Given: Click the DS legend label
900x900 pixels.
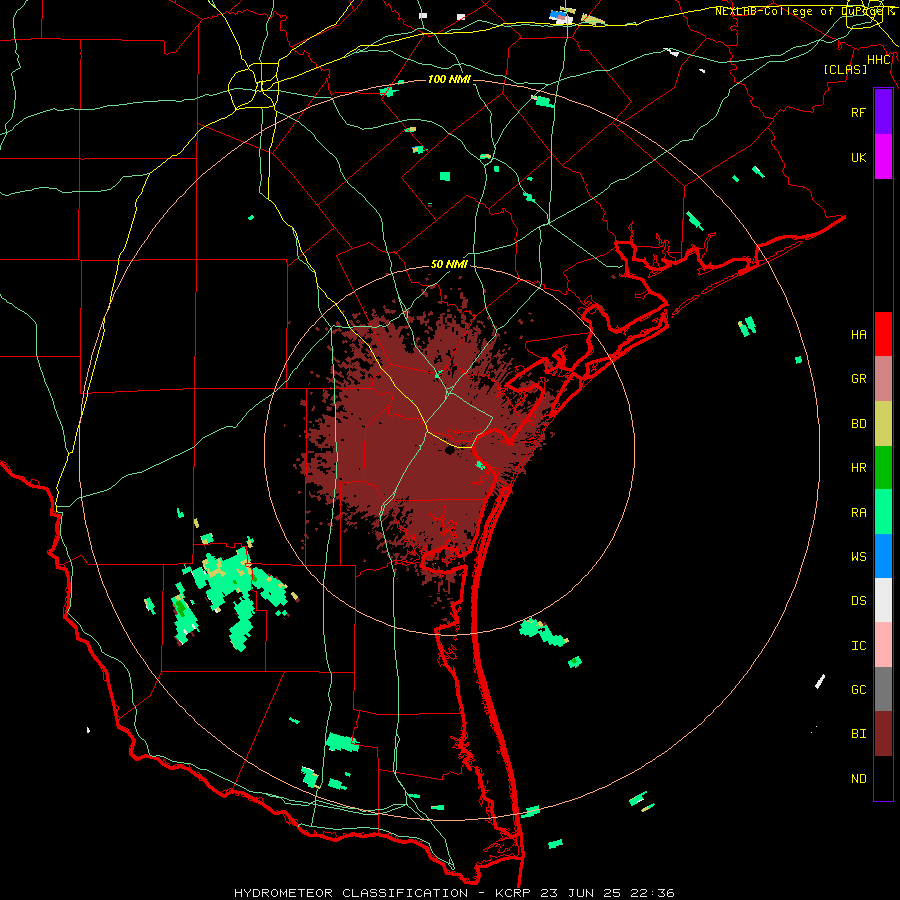Looking at the screenshot, I should [858, 601].
